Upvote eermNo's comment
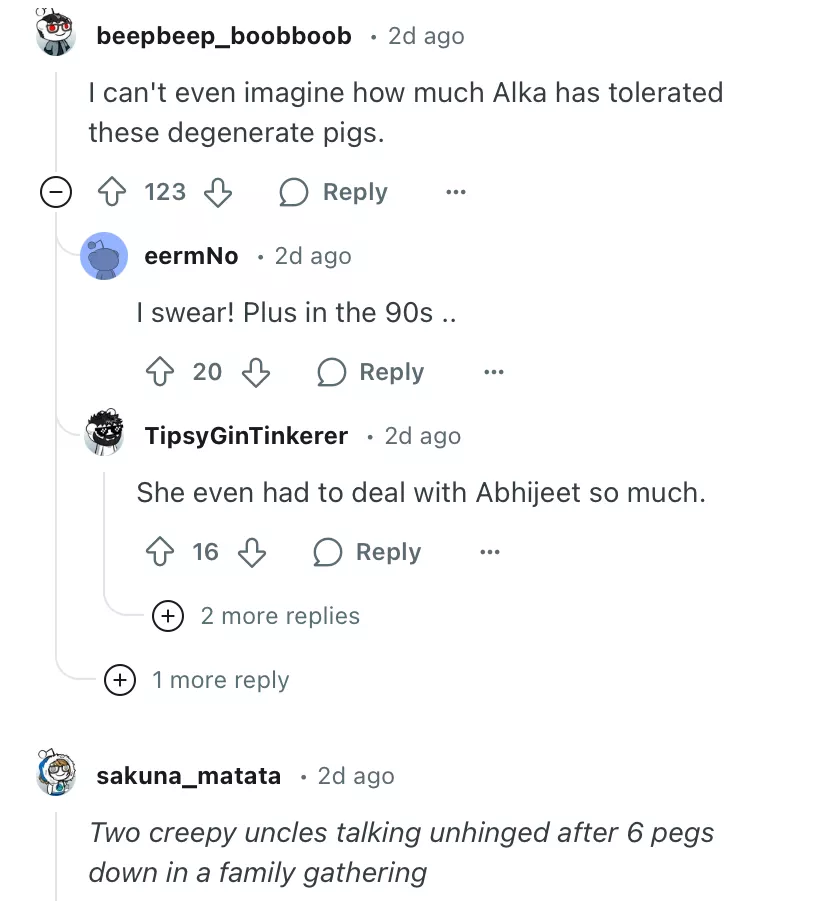This screenshot has width=828, height=901. 160,372
